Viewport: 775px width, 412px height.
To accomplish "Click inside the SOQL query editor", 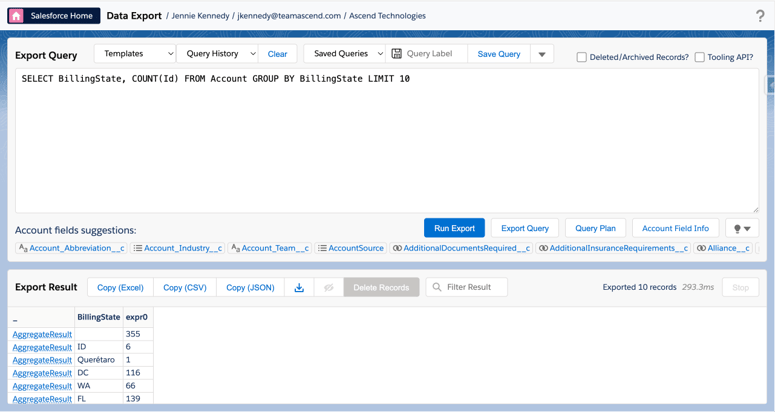I will pos(387,141).
